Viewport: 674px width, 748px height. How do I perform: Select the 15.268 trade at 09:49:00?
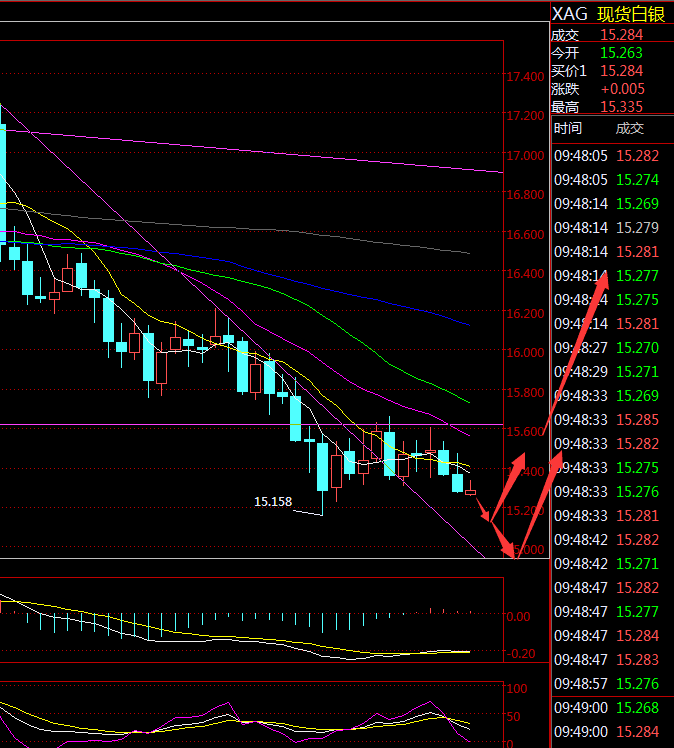point(638,707)
